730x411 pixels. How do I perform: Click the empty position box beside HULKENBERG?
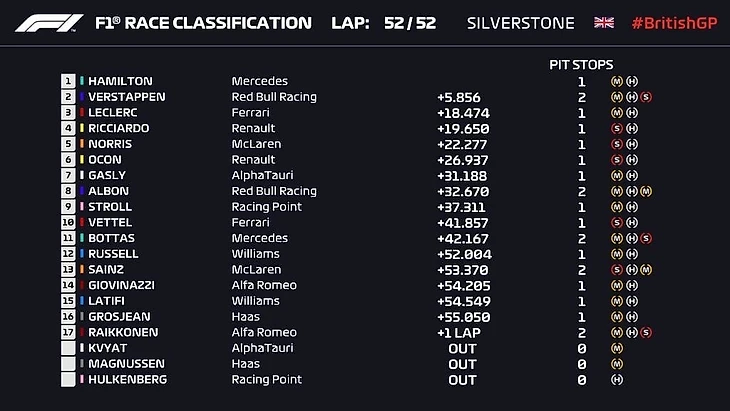[x=68, y=380]
